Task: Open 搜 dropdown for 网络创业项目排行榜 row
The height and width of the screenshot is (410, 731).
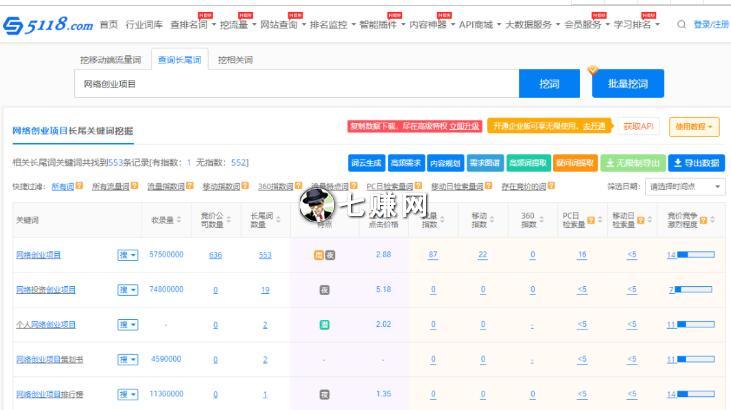Action: (128, 395)
